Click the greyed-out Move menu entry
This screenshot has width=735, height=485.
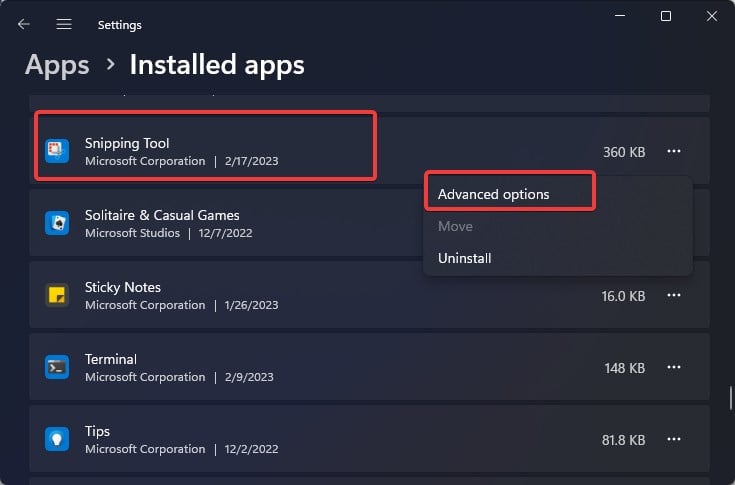click(x=455, y=226)
